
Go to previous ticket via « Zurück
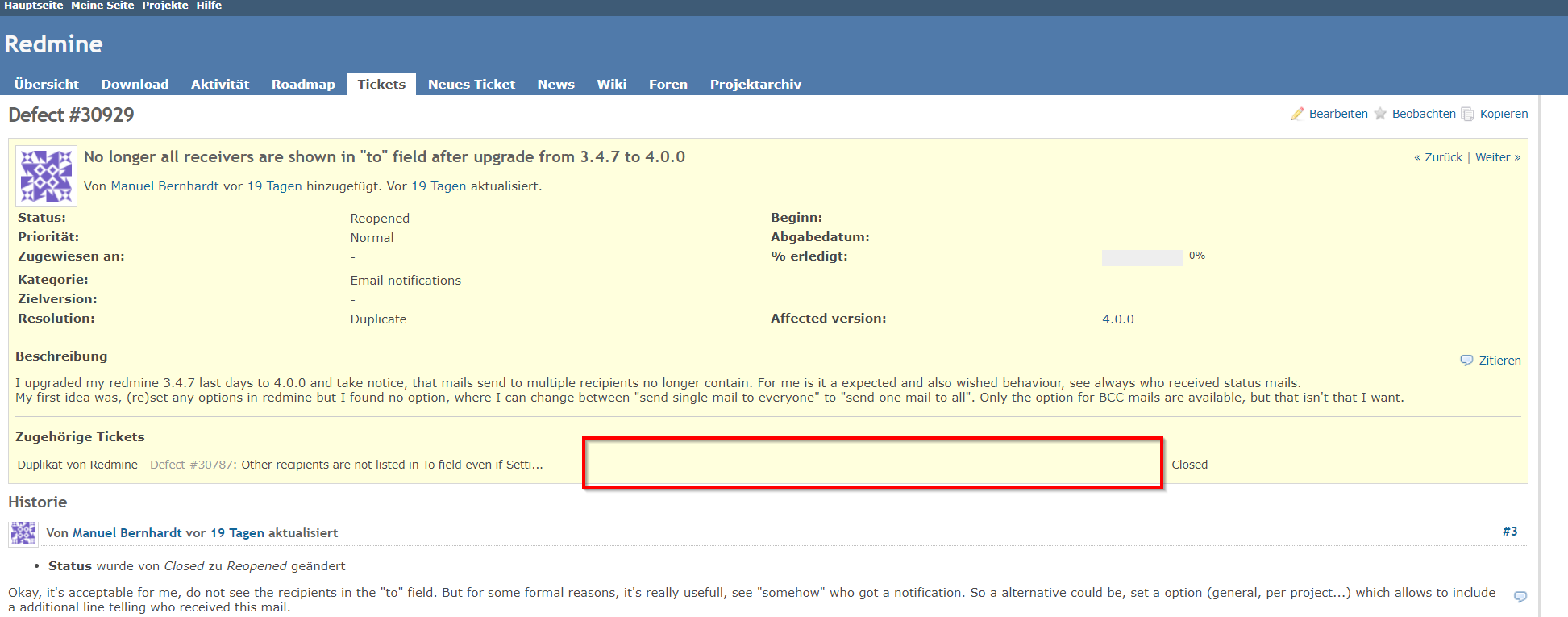click(x=1438, y=157)
